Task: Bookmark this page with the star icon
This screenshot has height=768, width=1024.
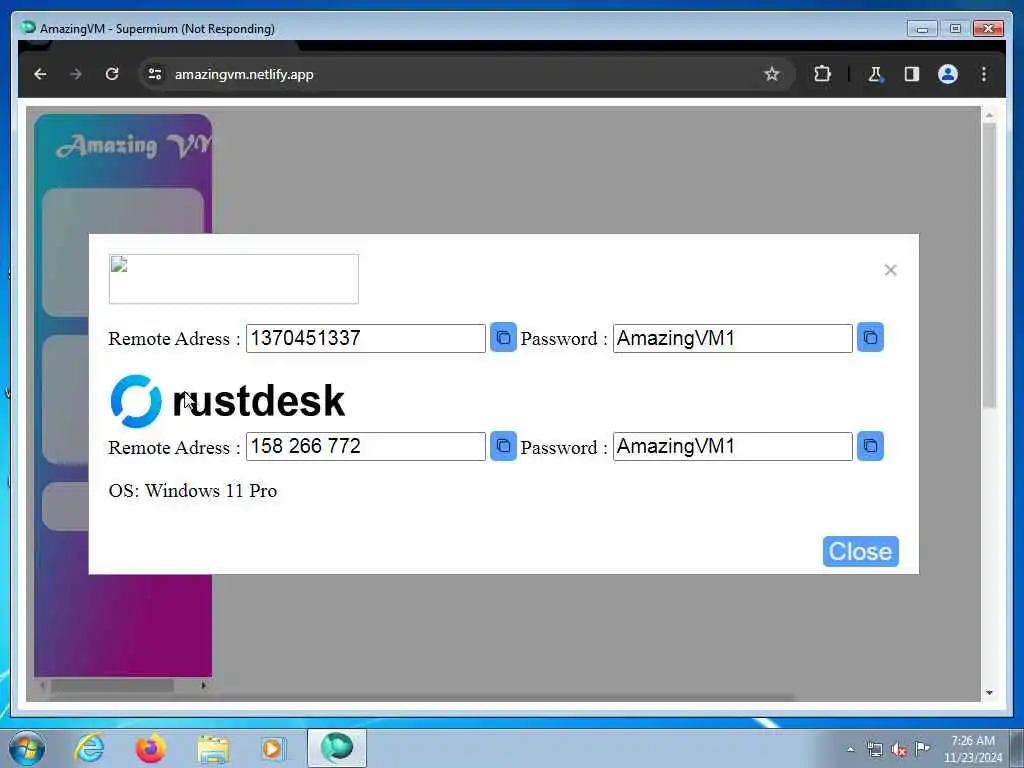Action: click(772, 74)
